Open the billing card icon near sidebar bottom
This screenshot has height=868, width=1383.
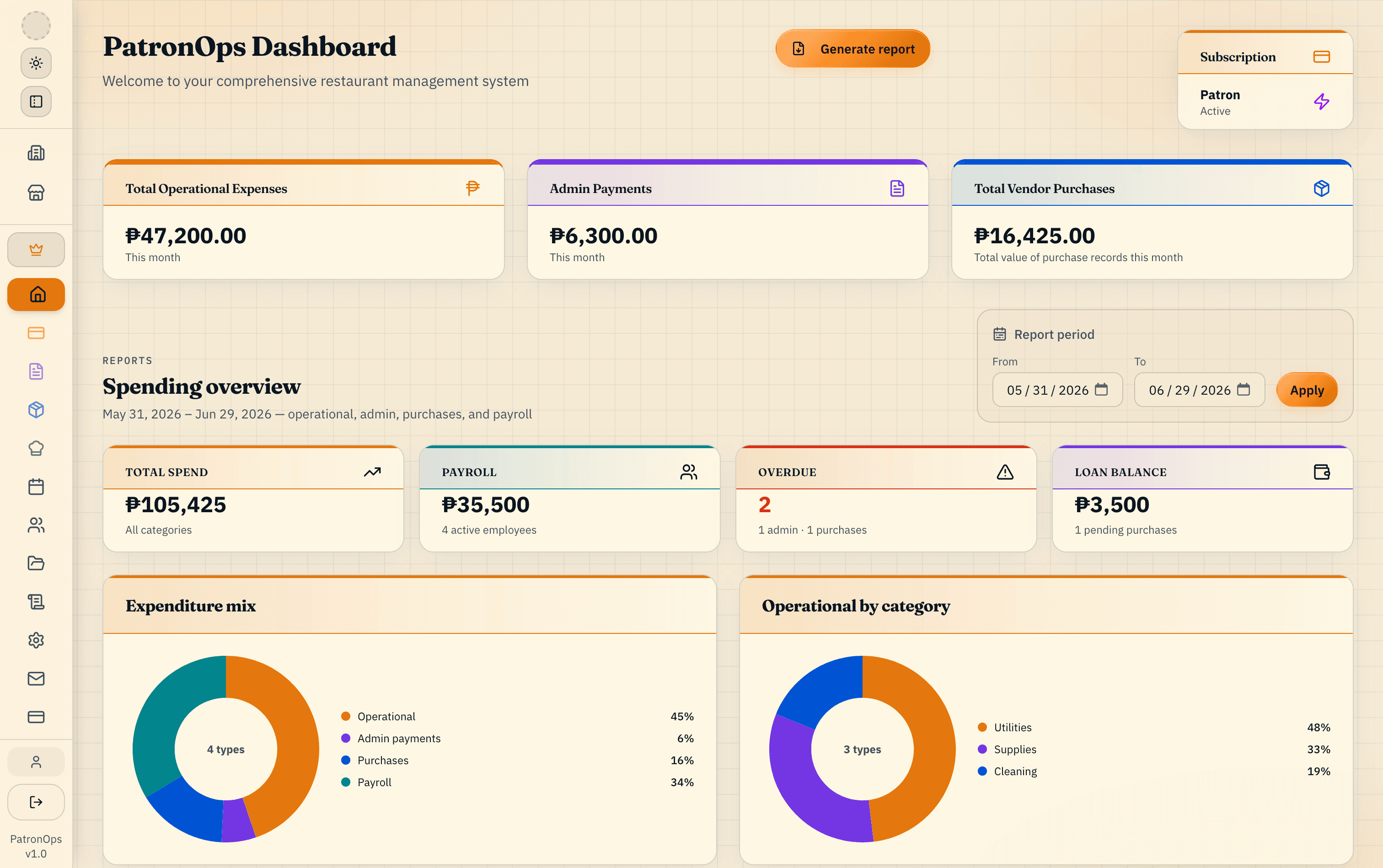36,717
